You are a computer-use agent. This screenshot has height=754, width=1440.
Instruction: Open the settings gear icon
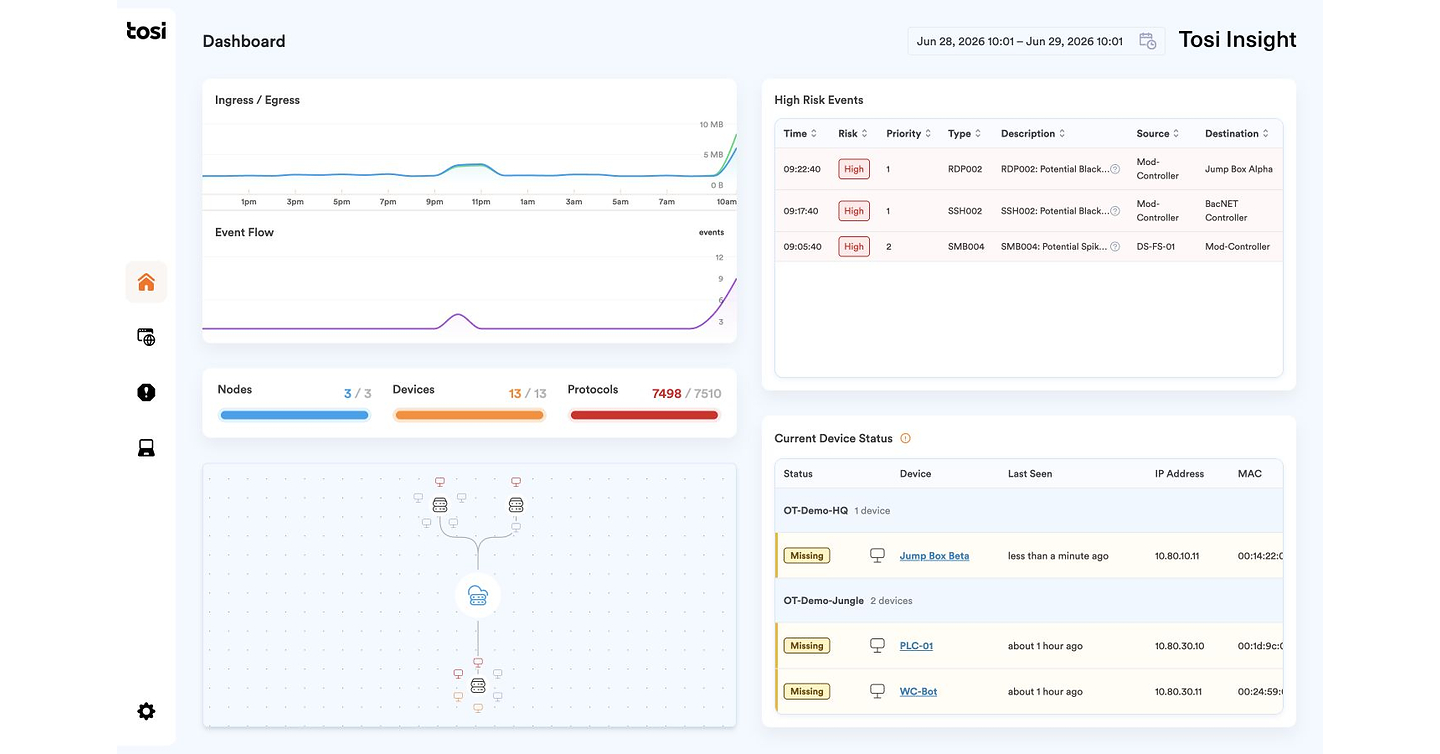[x=146, y=711]
